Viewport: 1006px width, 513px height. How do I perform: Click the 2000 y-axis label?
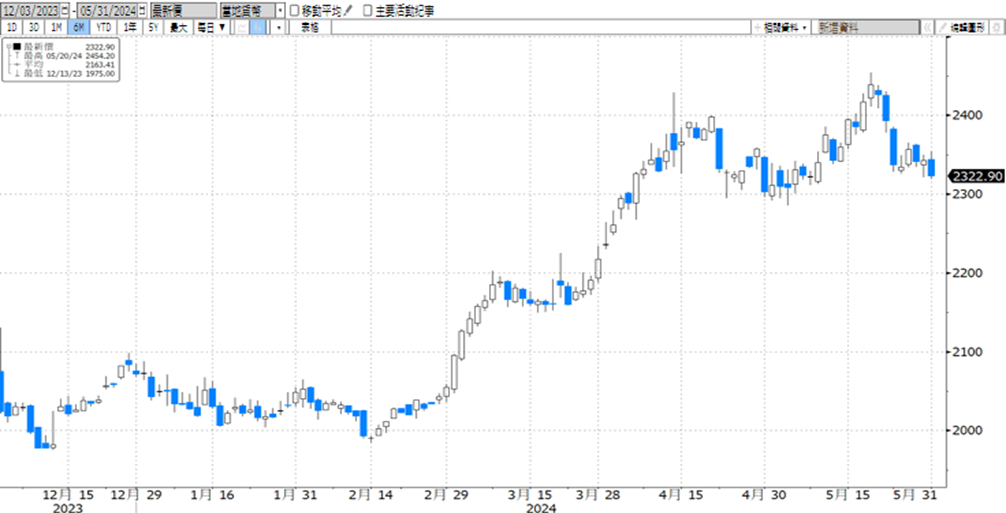[x=966, y=430]
